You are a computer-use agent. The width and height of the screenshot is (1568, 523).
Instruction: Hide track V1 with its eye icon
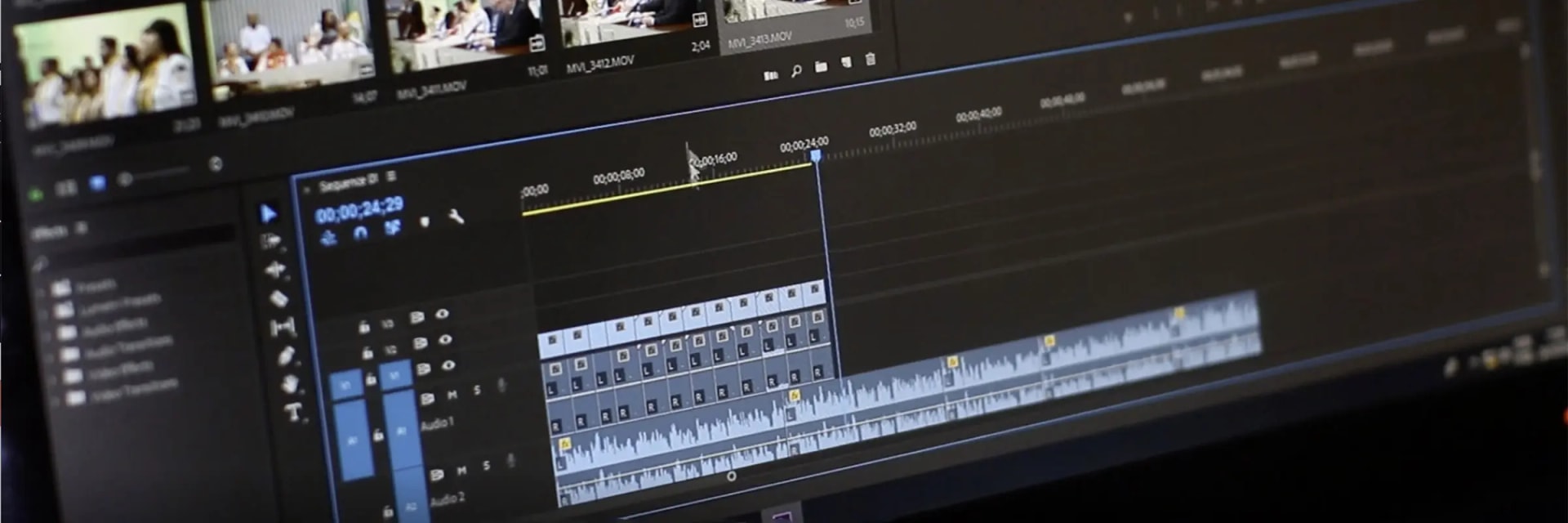coord(448,366)
